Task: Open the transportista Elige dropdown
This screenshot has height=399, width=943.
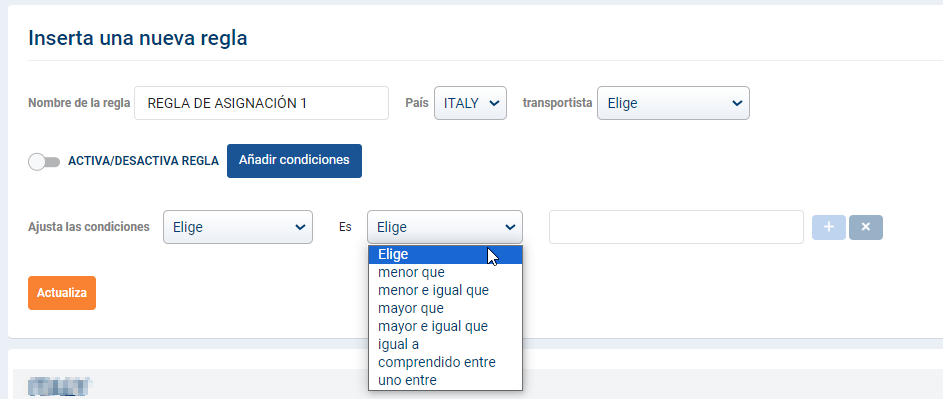Action: click(673, 103)
